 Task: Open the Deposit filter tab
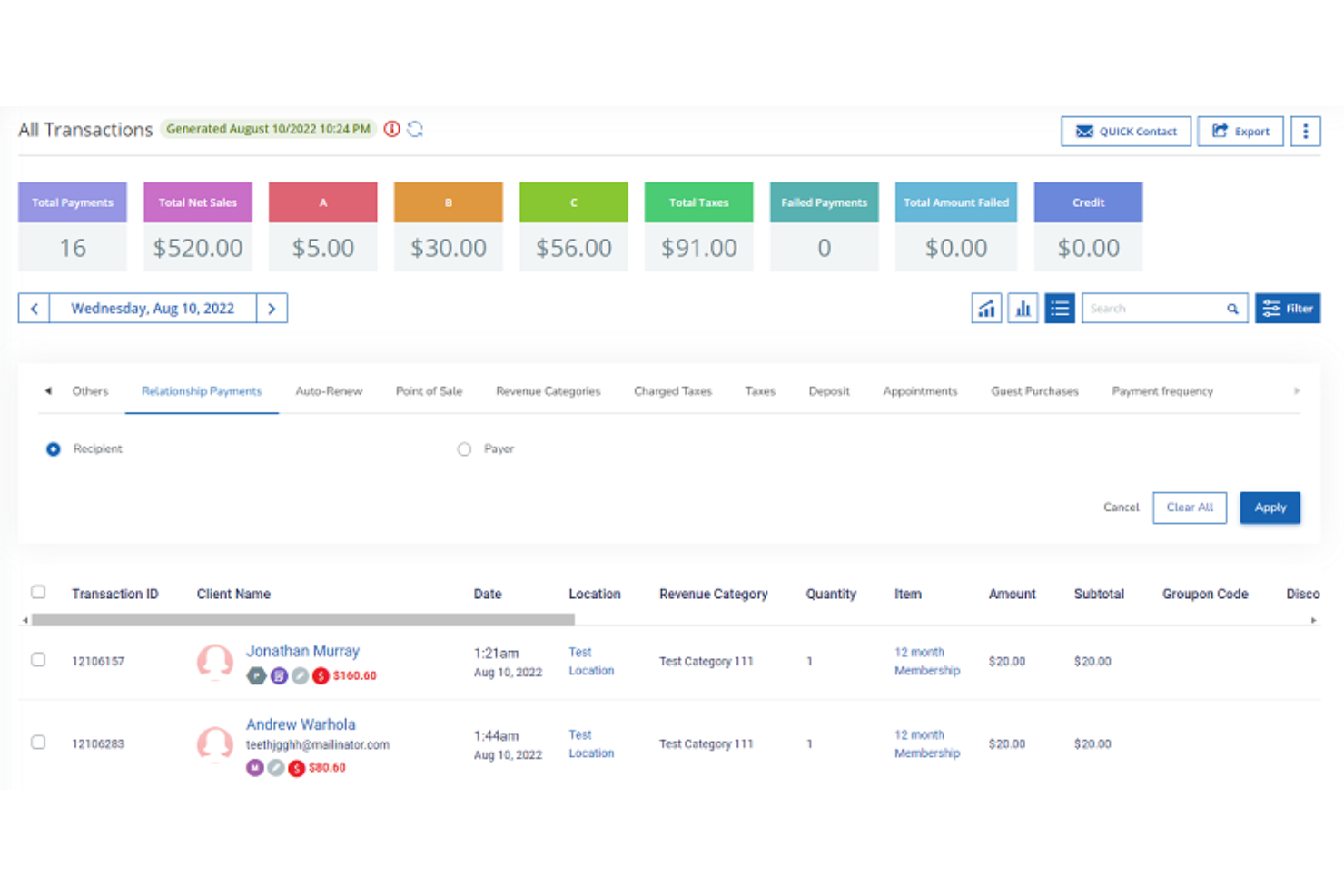tap(829, 391)
